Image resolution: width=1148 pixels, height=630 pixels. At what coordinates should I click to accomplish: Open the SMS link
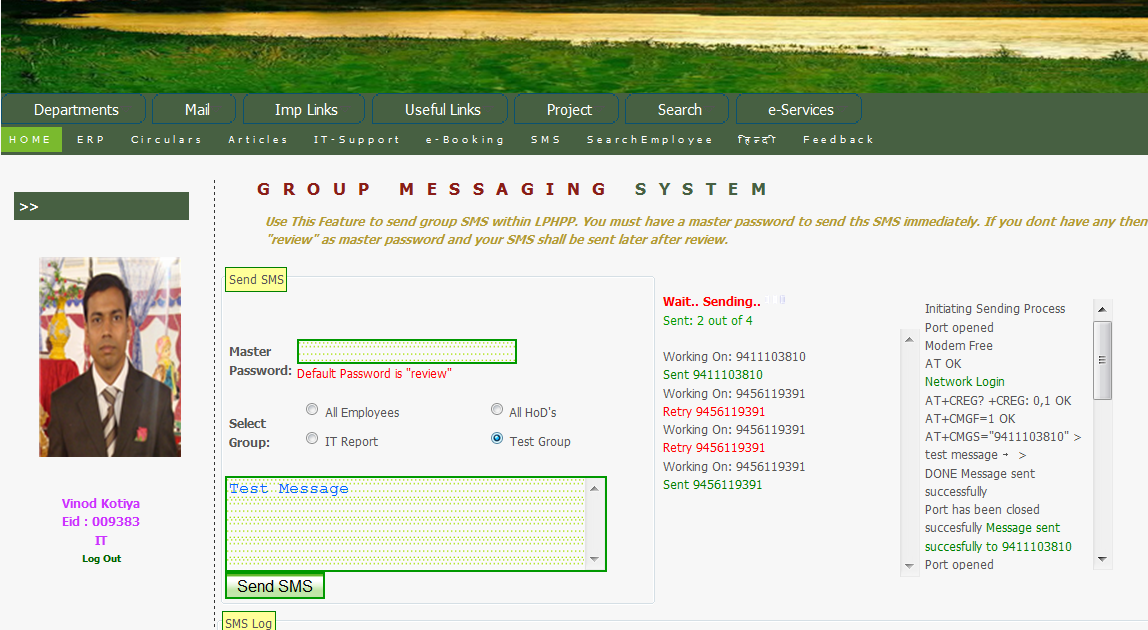(545, 139)
